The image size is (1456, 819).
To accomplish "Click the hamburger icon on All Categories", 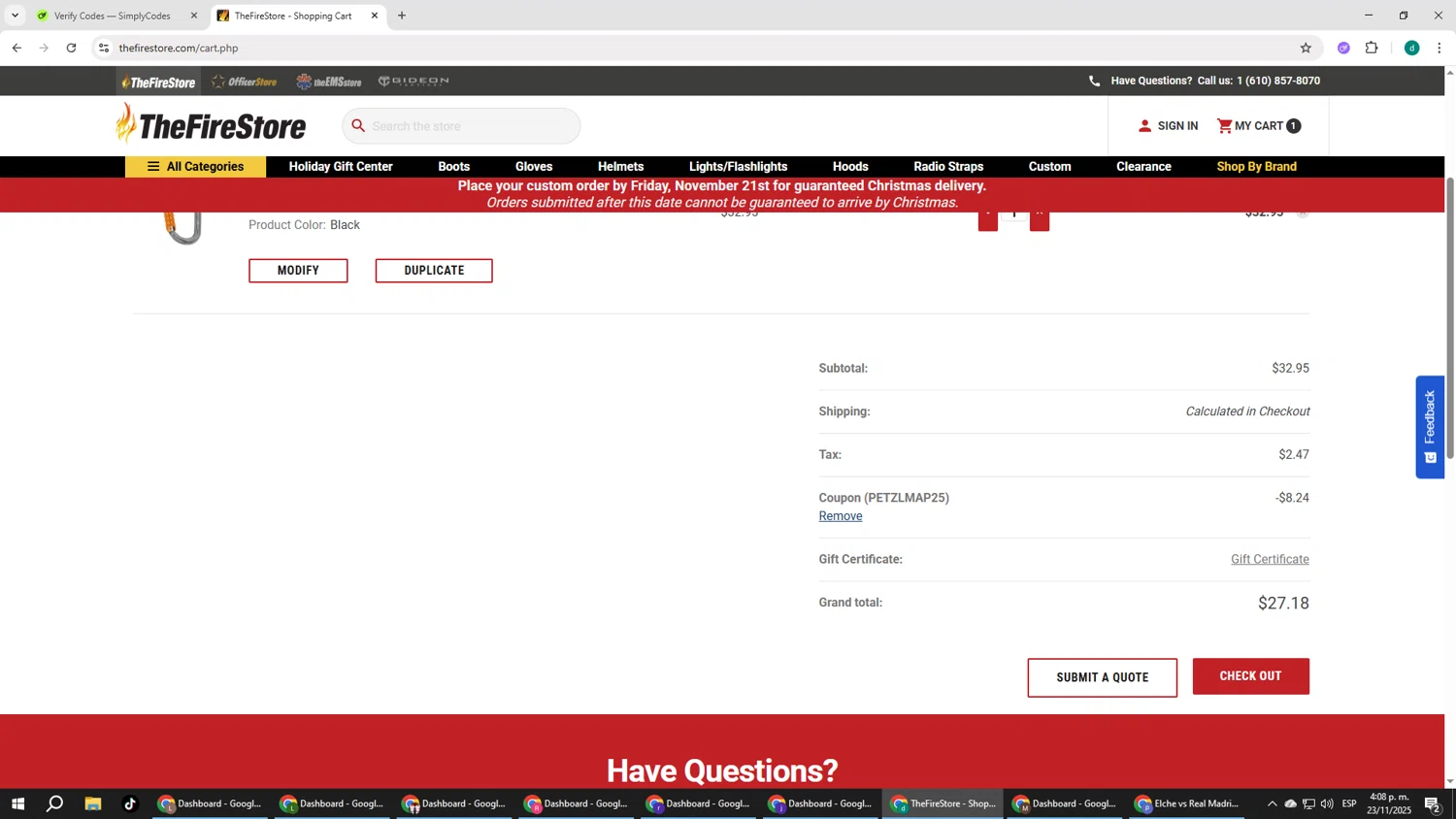I will [x=153, y=167].
